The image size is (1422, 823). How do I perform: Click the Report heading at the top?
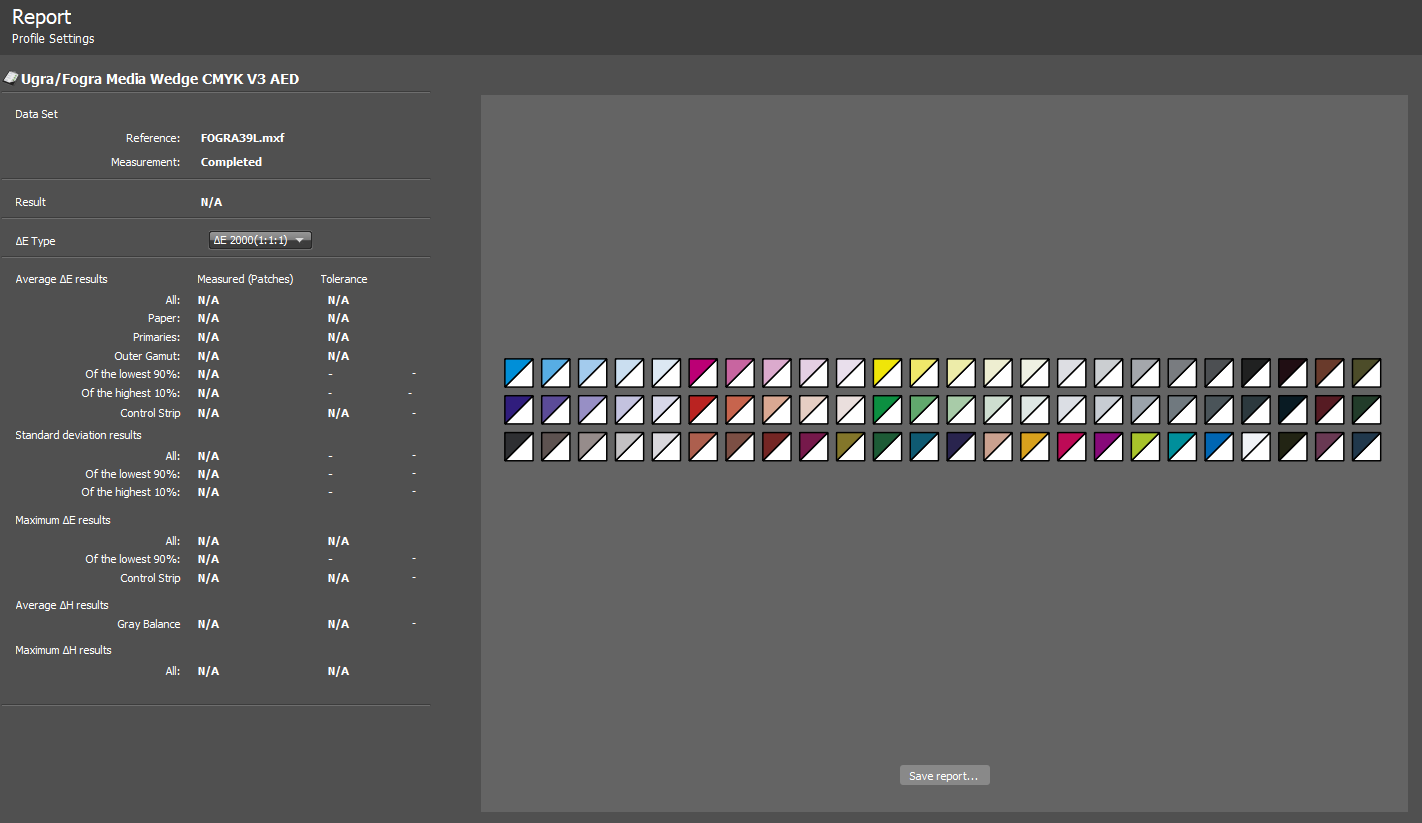click(x=42, y=17)
